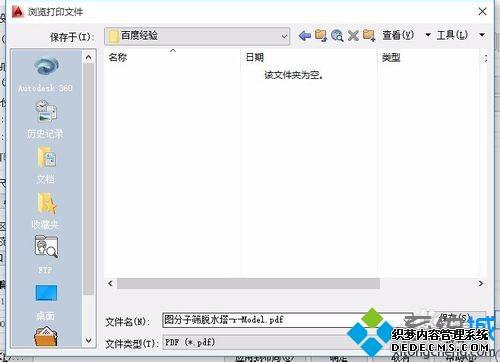Click the 文件名 input field
Screen dimensions: 500x362
[287, 320]
